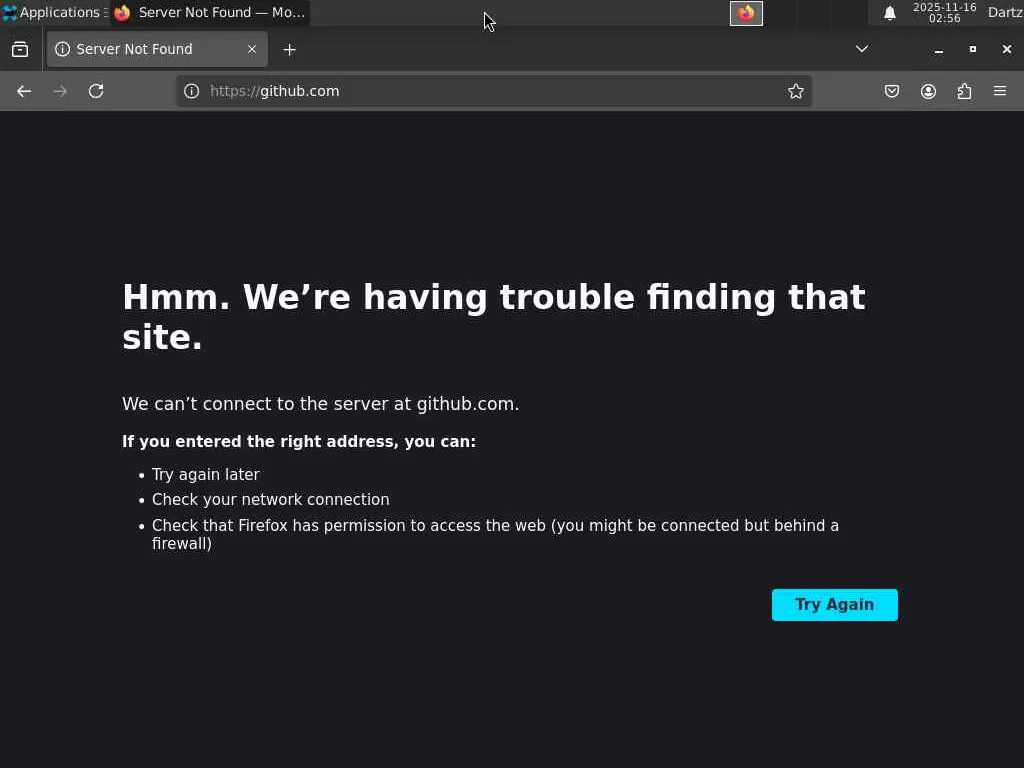This screenshot has height=768, width=1024.
Task: Click the date and time clock
Action: coord(944,13)
